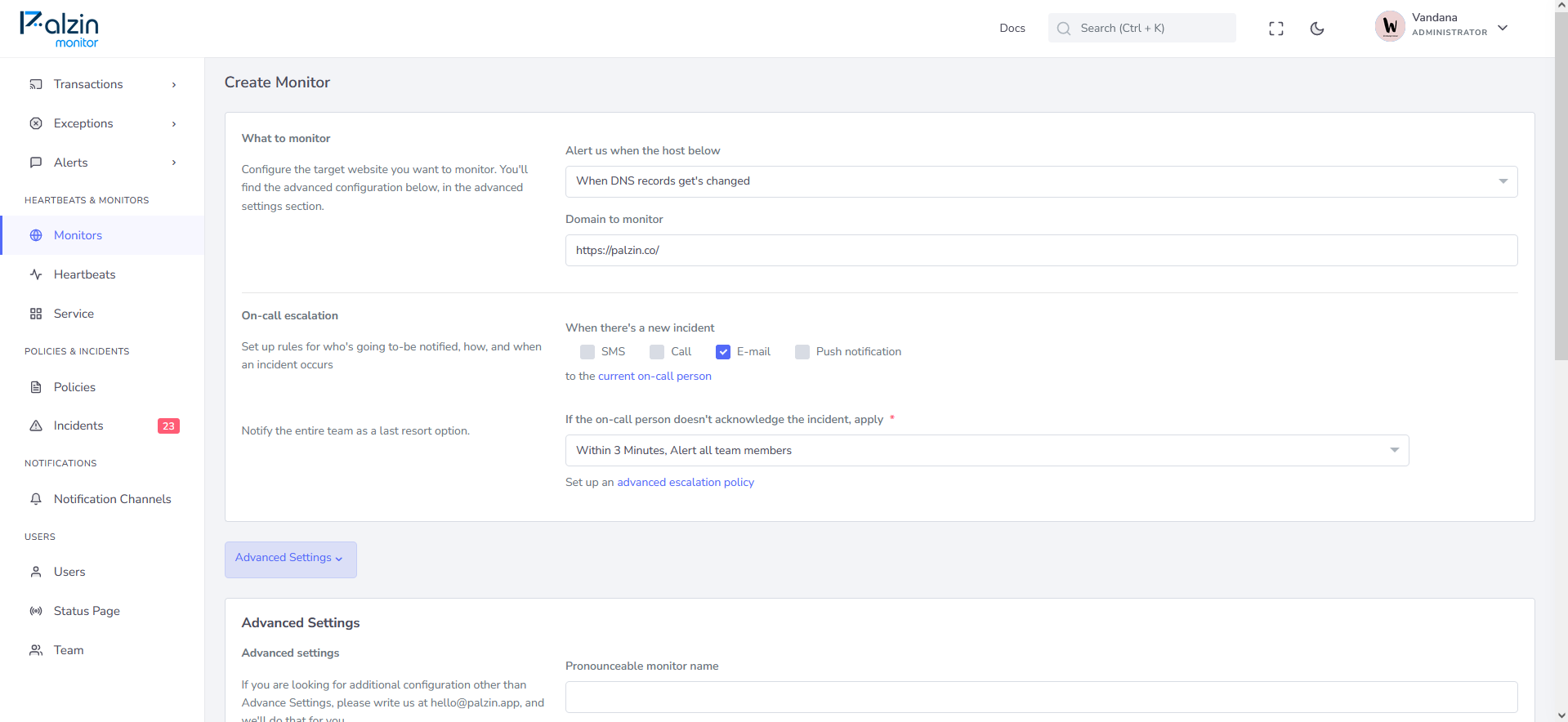Click the Palzin monitor logo
The image size is (1568, 722).
(x=60, y=29)
